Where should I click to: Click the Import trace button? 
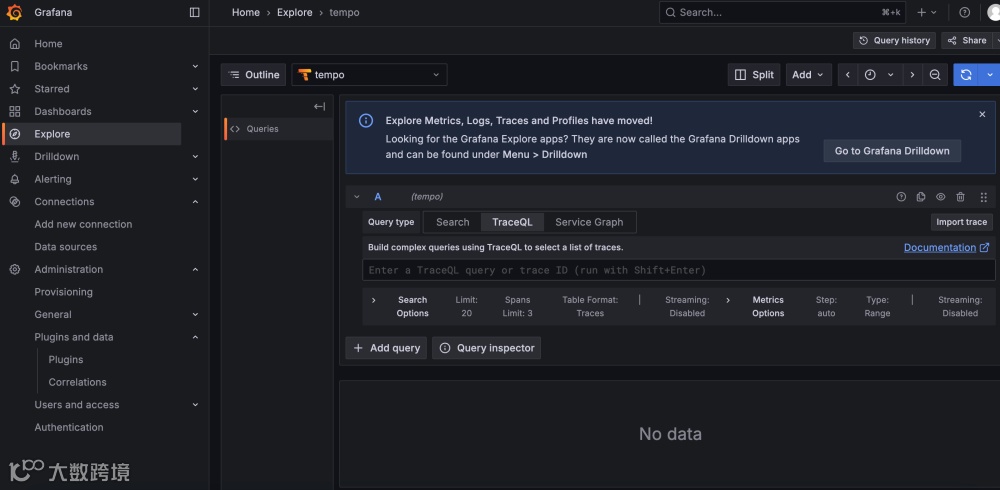point(962,222)
